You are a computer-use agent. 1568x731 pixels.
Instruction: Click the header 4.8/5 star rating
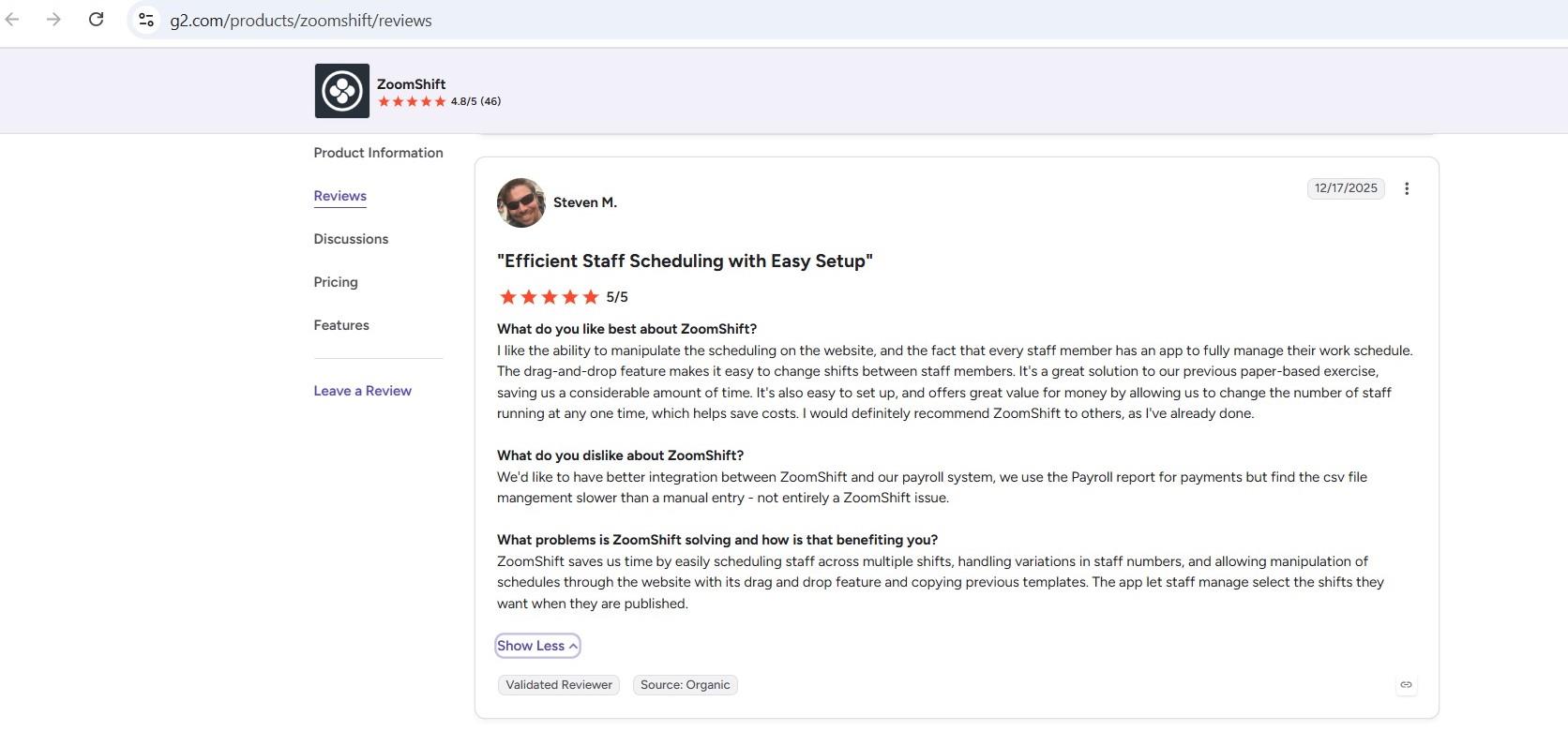439,101
